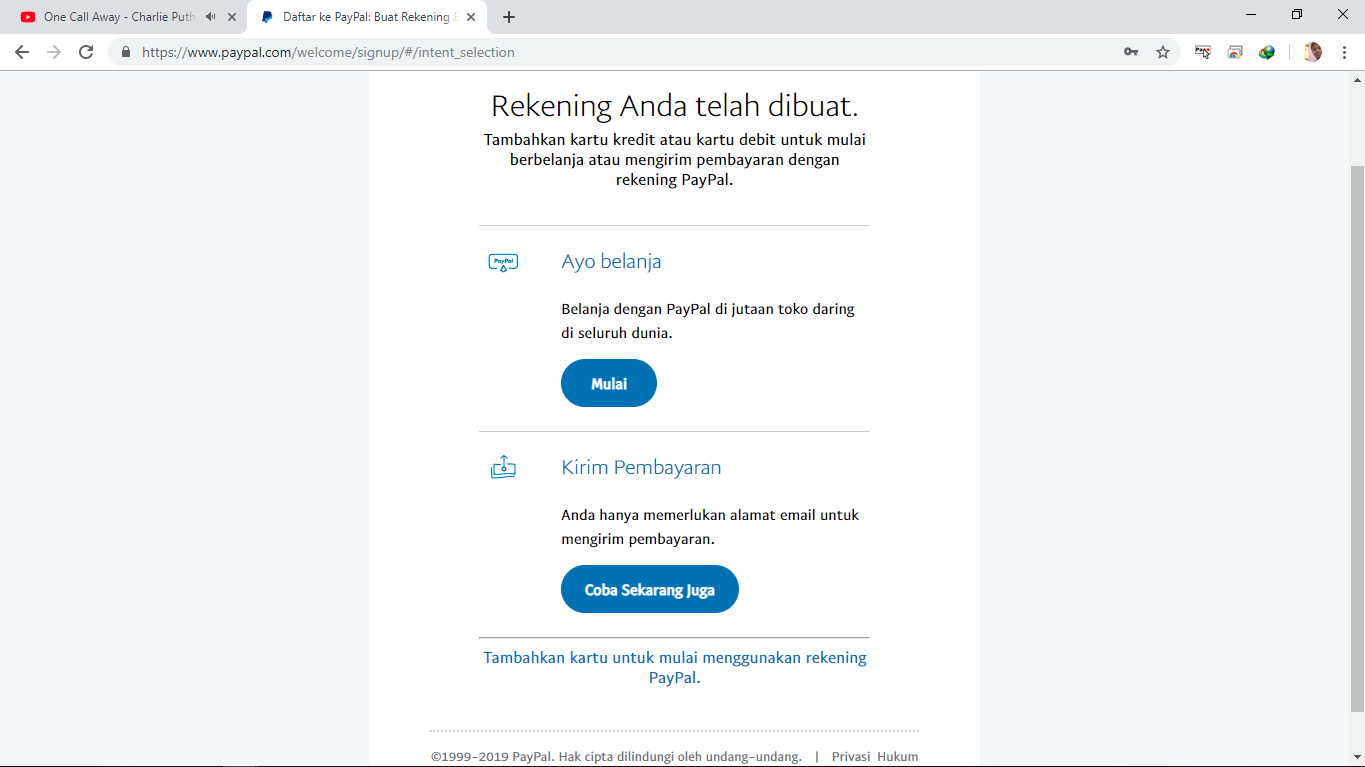
Task: Click the Coba Sekarang Juga button
Action: (x=650, y=589)
